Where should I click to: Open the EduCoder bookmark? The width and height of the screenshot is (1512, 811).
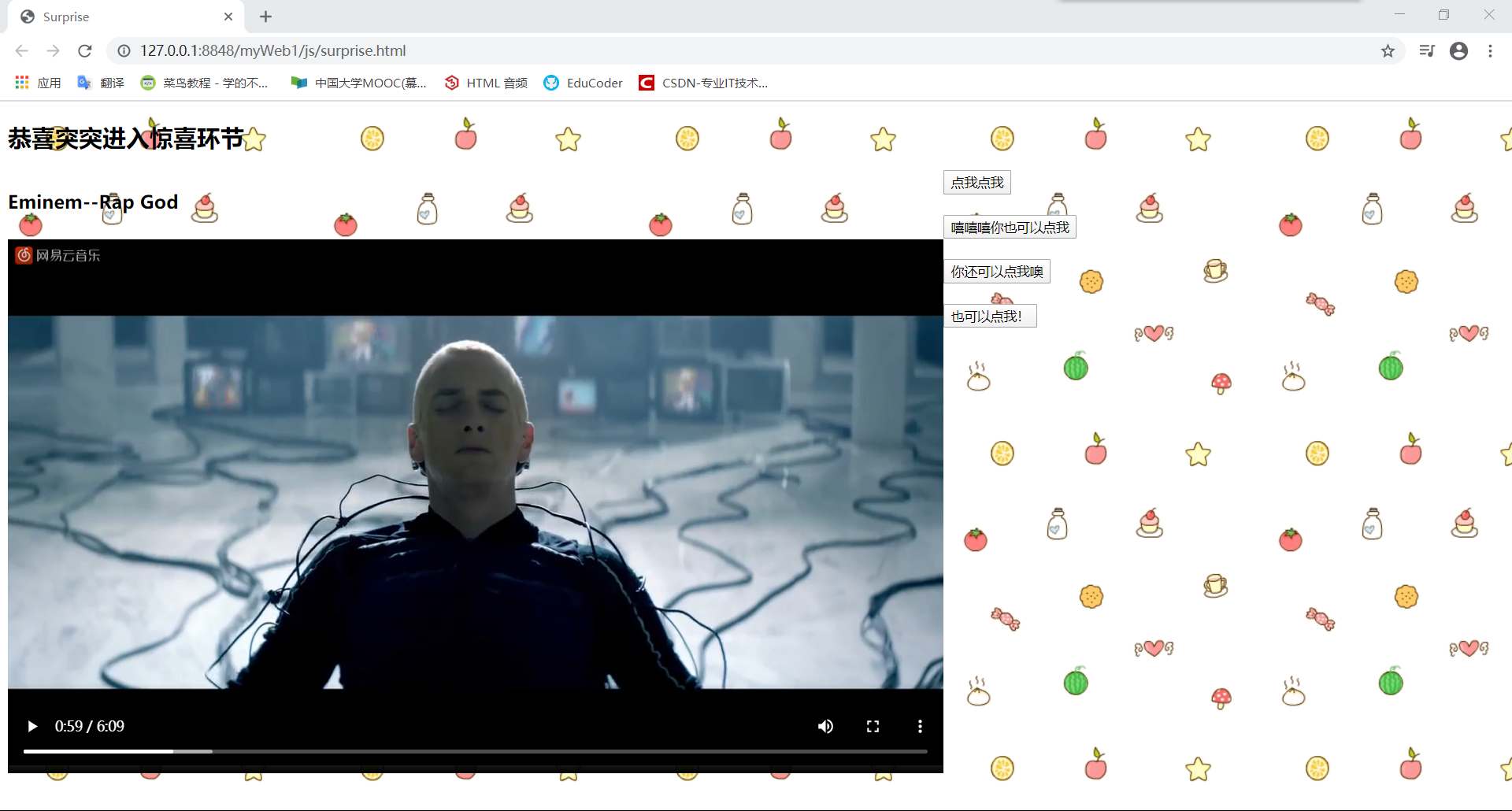tap(583, 83)
